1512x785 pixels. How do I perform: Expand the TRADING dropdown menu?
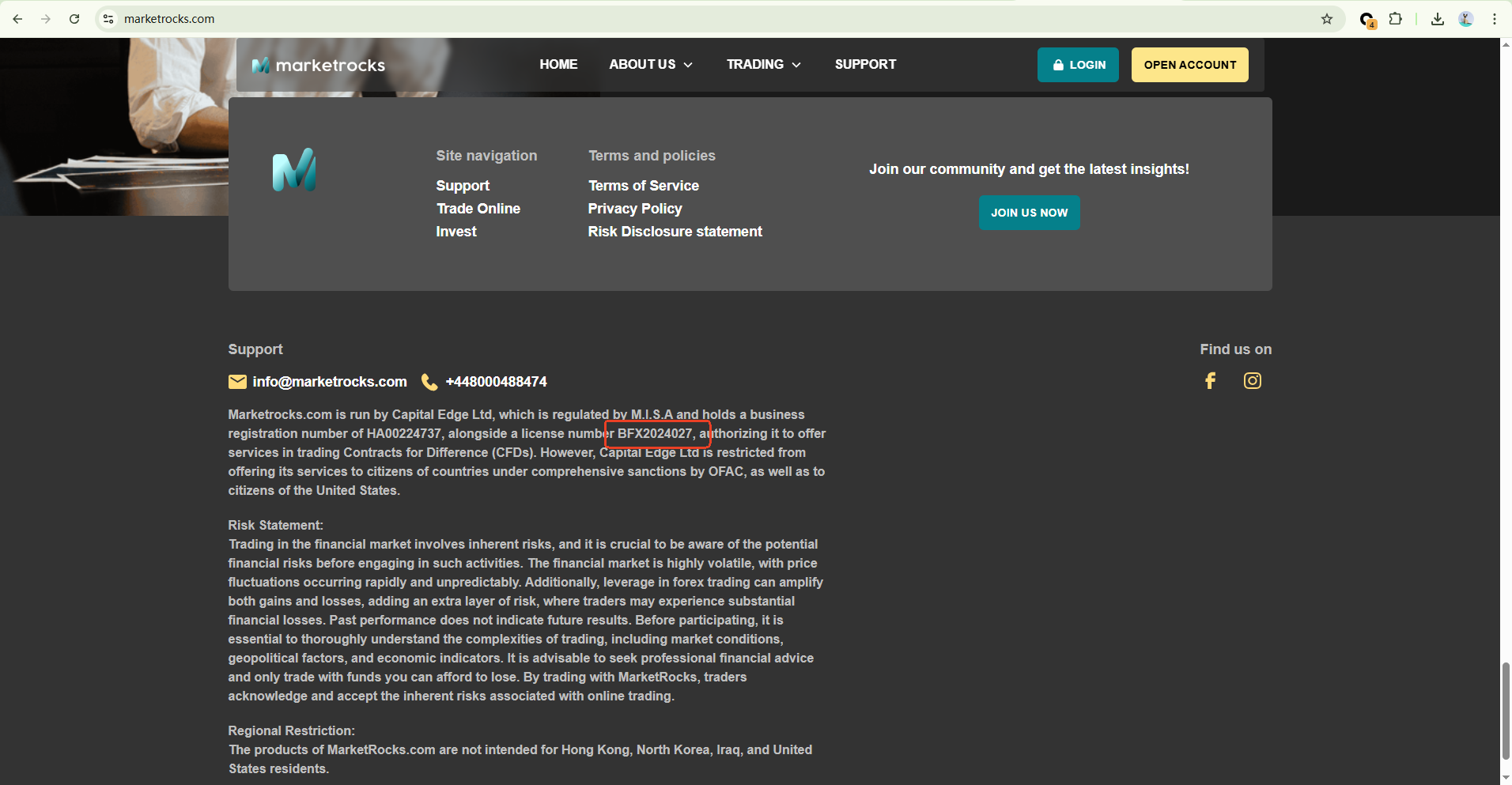[x=764, y=64]
